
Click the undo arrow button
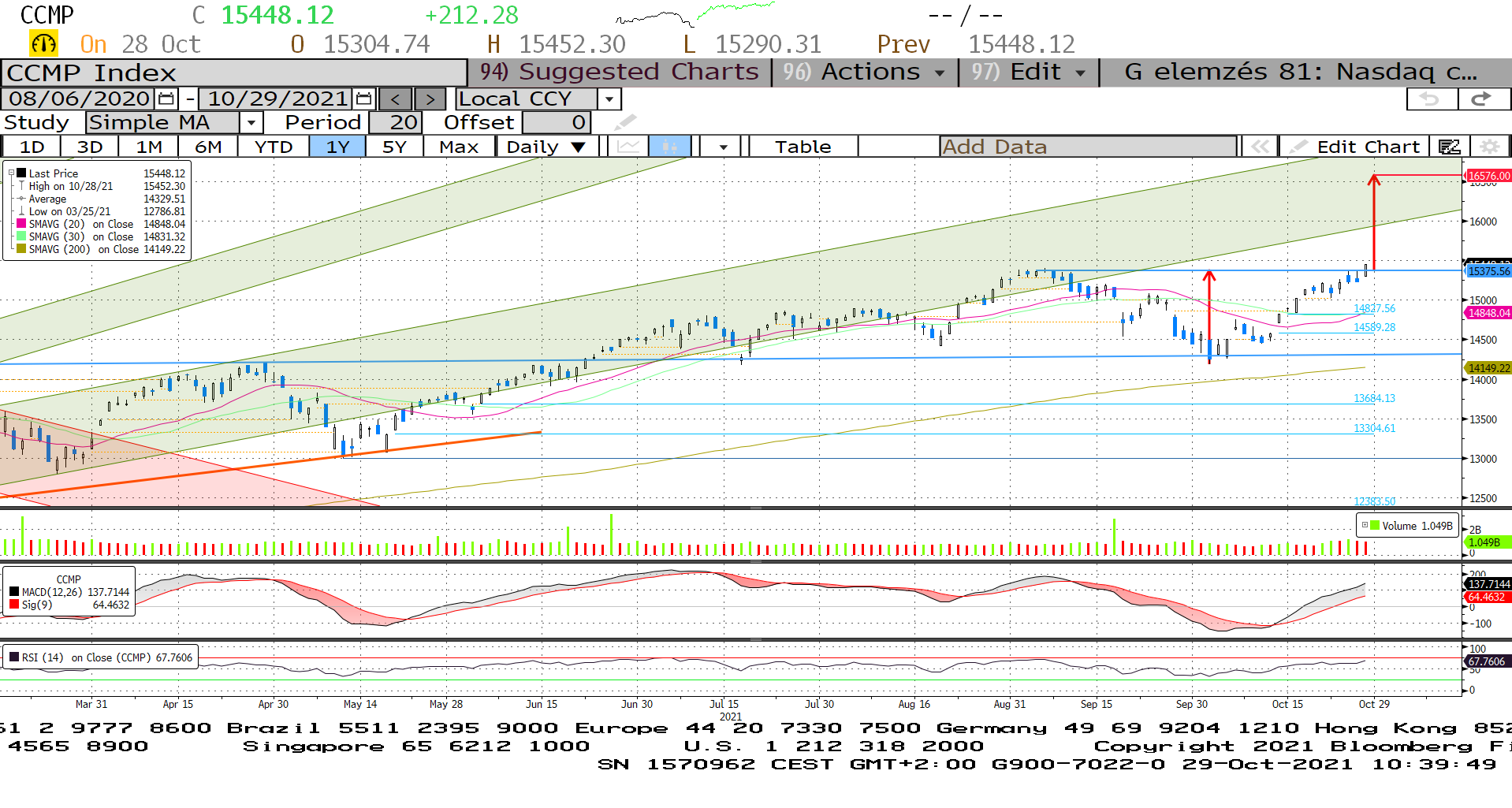(x=1432, y=99)
